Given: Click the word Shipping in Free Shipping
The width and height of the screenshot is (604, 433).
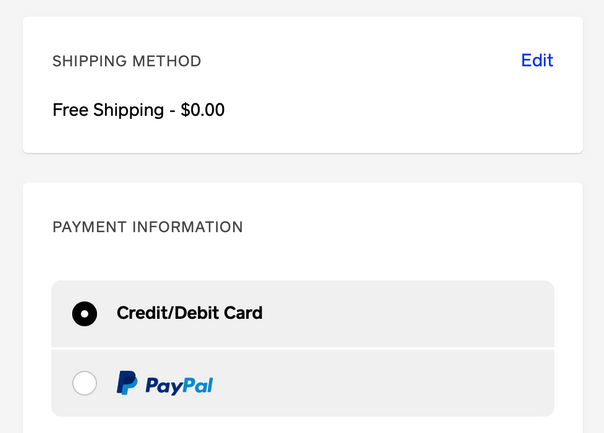Looking at the screenshot, I should [128, 111].
